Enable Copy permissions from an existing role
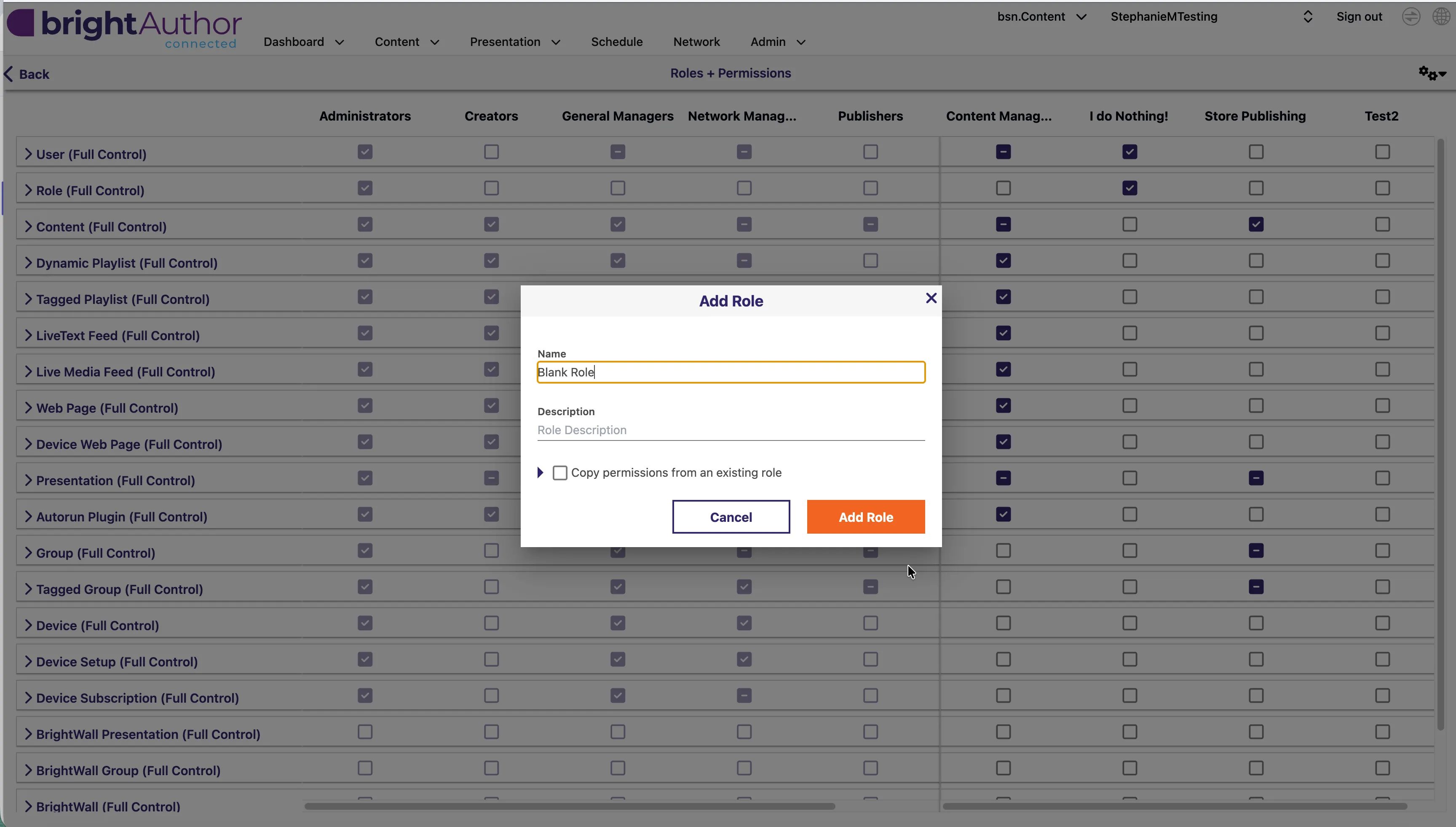 click(x=560, y=473)
